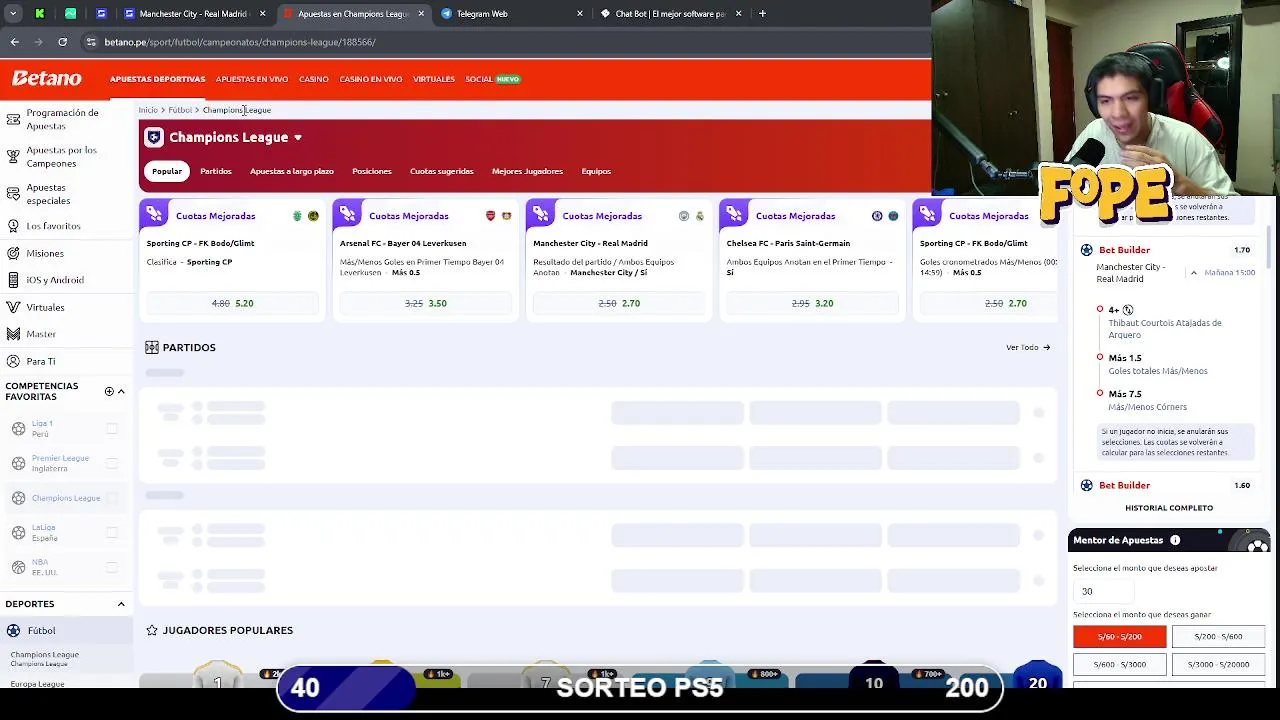Click the Partidos section icon
Viewport: 1280px width, 720px height.
152,347
